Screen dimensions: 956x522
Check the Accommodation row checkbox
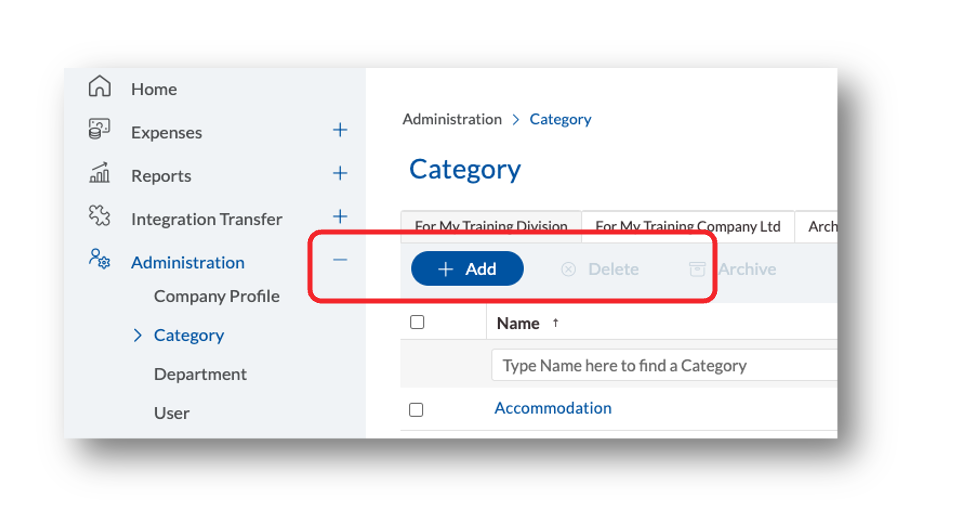click(x=417, y=409)
